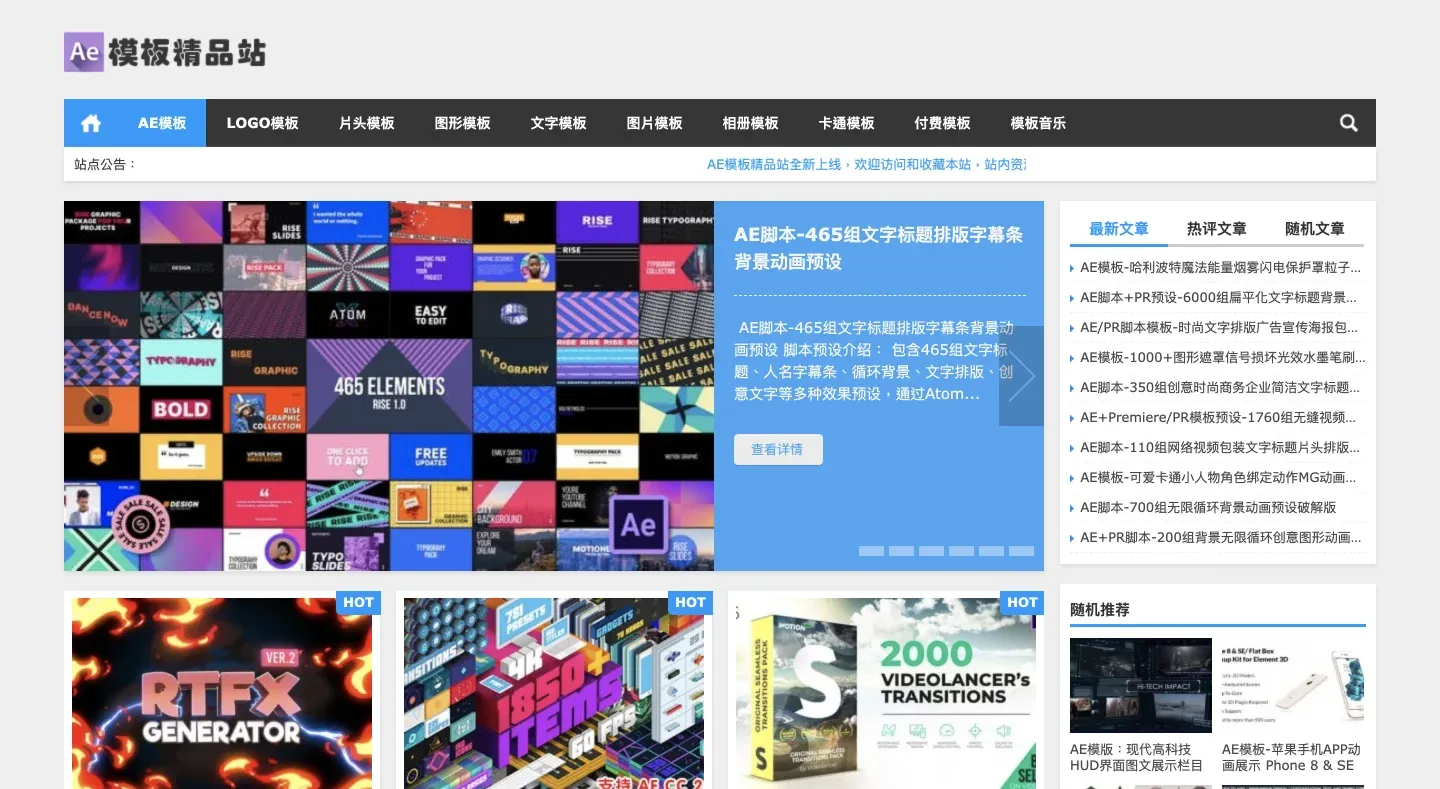Open article AE脚本+PR预设-6000组扁平化文字标题
1440x789 pixels.
(x=1218, y=298)
